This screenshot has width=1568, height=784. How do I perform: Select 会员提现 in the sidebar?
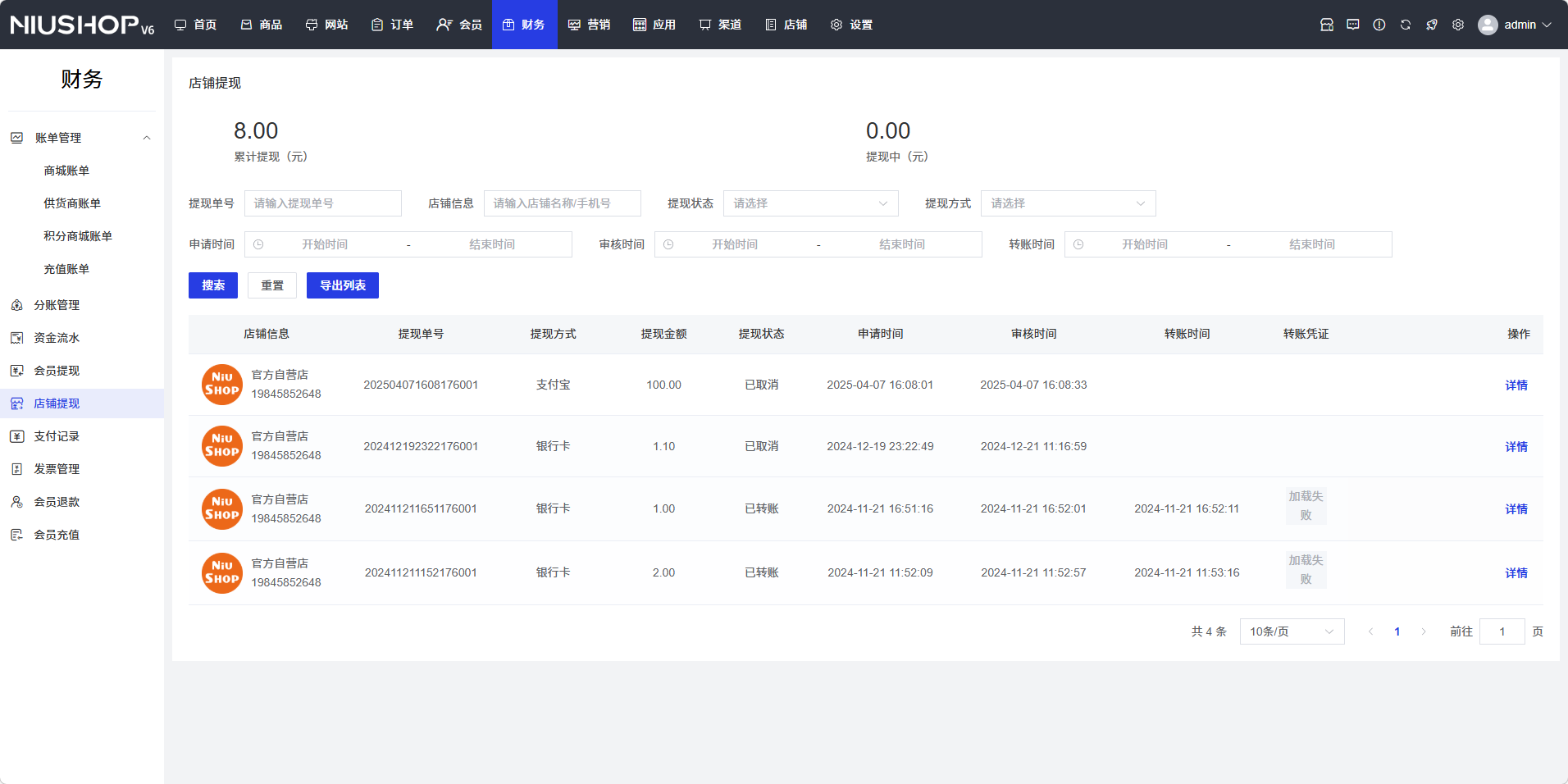pyautogui.click(x=57, y=371)
